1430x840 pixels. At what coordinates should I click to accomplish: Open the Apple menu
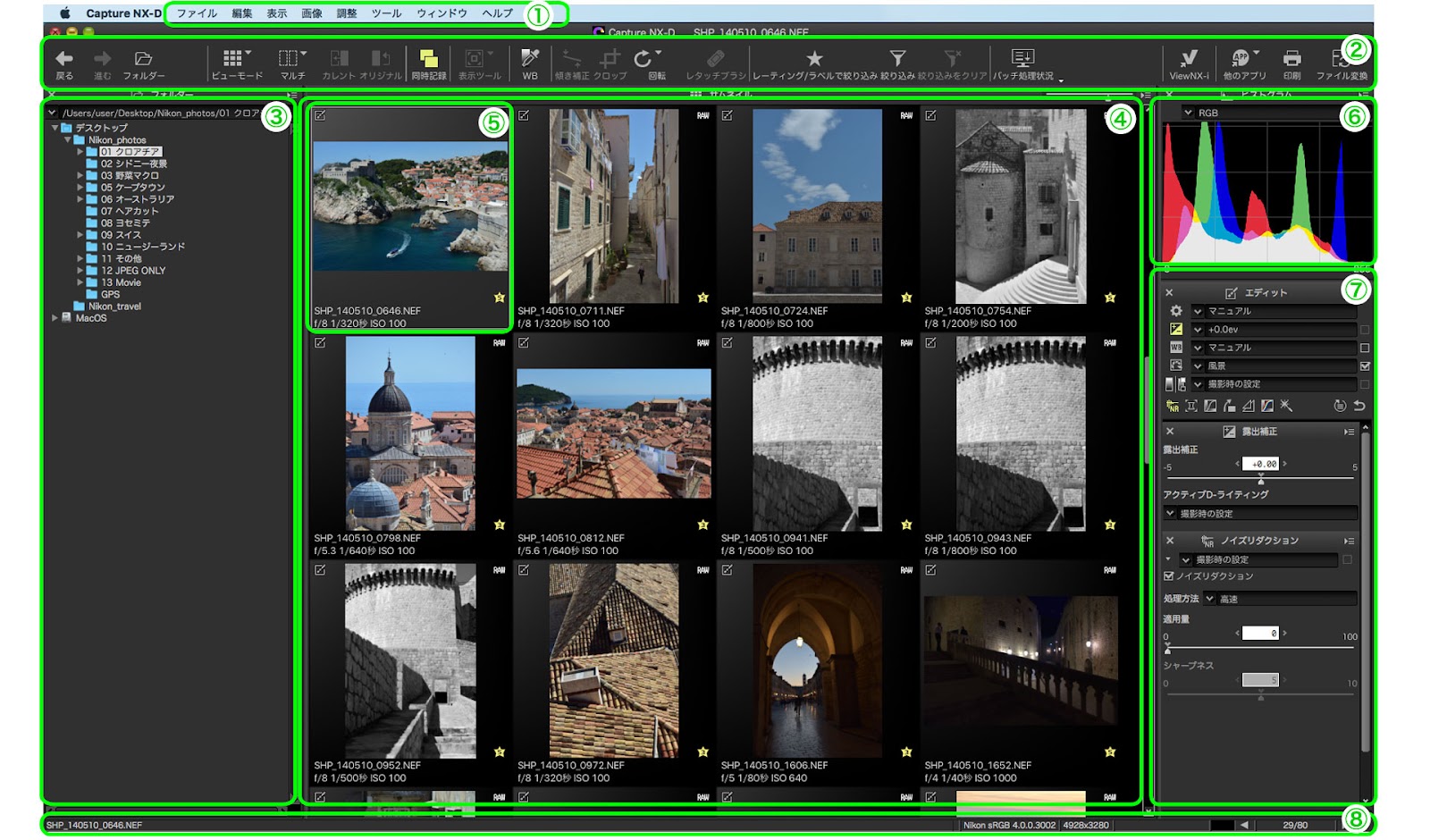[64, 13]
